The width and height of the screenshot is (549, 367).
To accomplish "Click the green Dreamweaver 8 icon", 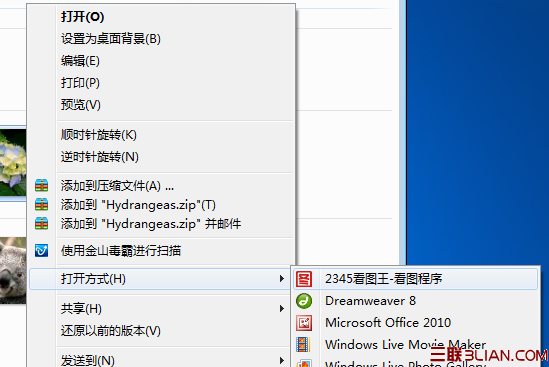I will tap(304, 301).
